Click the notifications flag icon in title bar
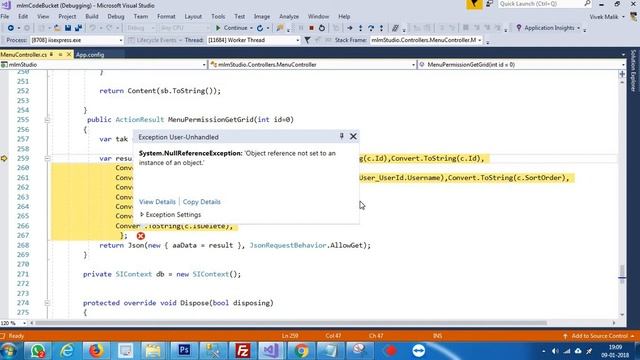 (474, 4)
